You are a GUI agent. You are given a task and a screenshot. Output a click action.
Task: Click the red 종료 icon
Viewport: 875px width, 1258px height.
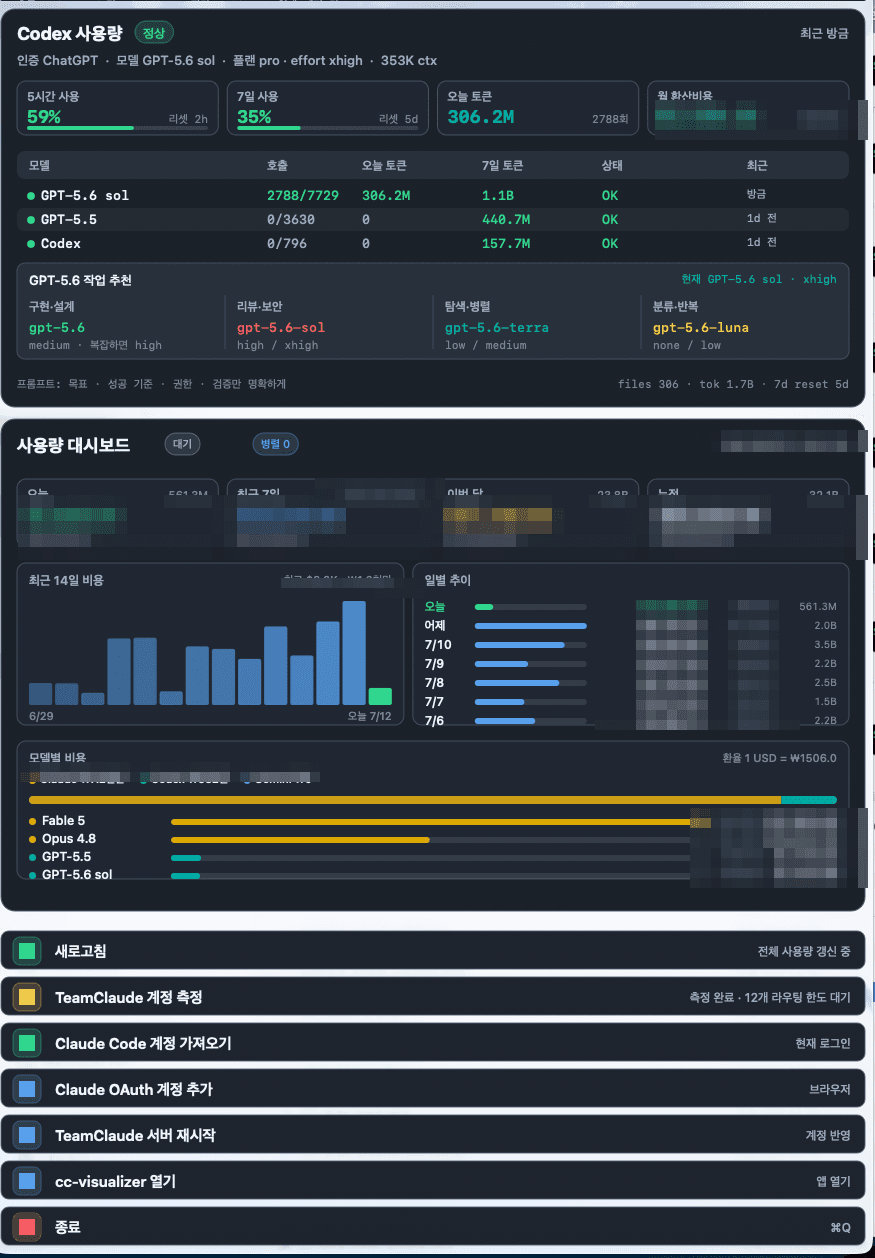[x=27, y=1227]
